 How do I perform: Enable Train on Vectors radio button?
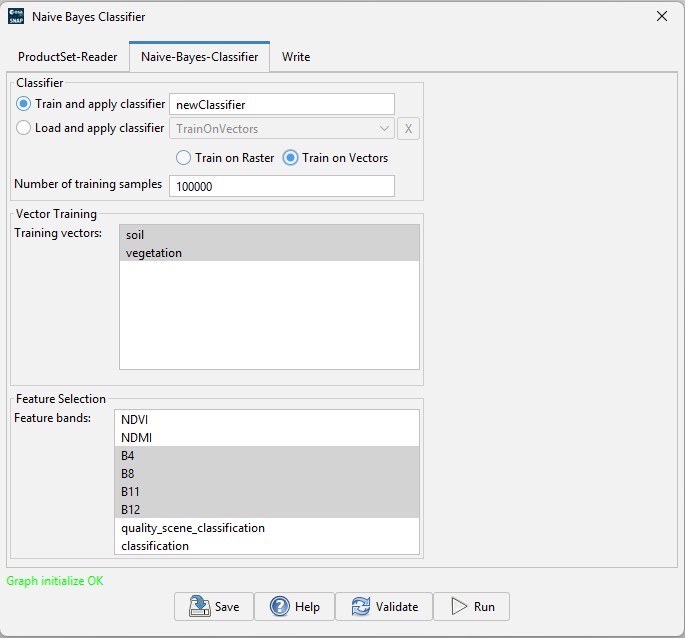pos(291,158)
